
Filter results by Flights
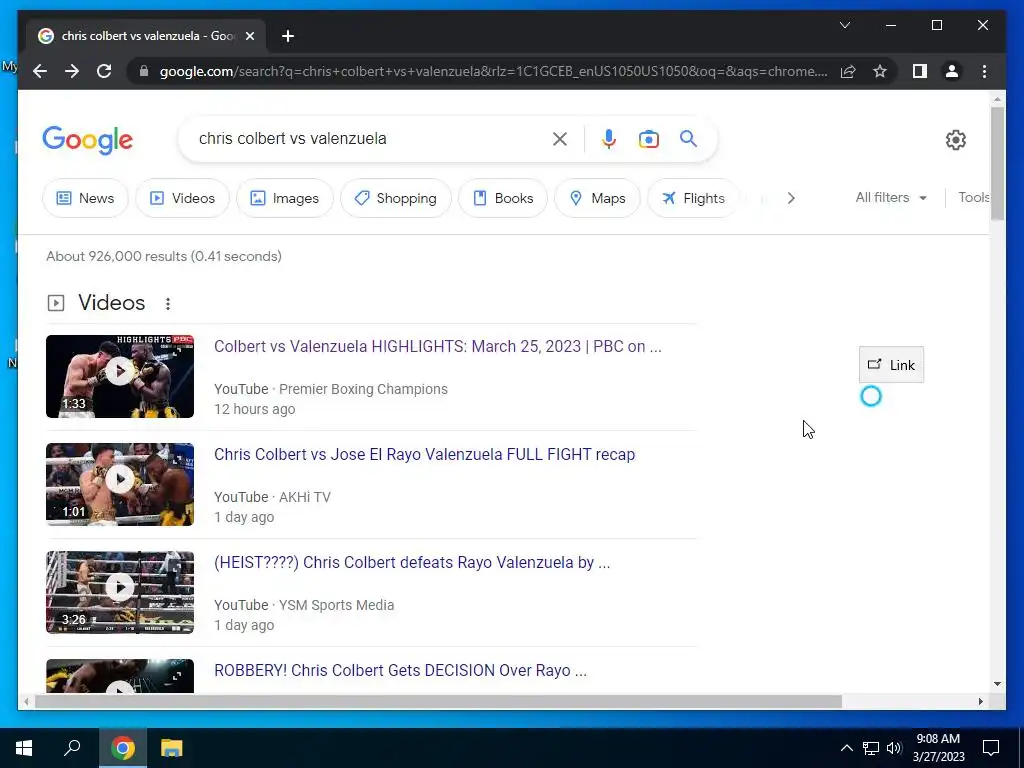click(693, 198)
